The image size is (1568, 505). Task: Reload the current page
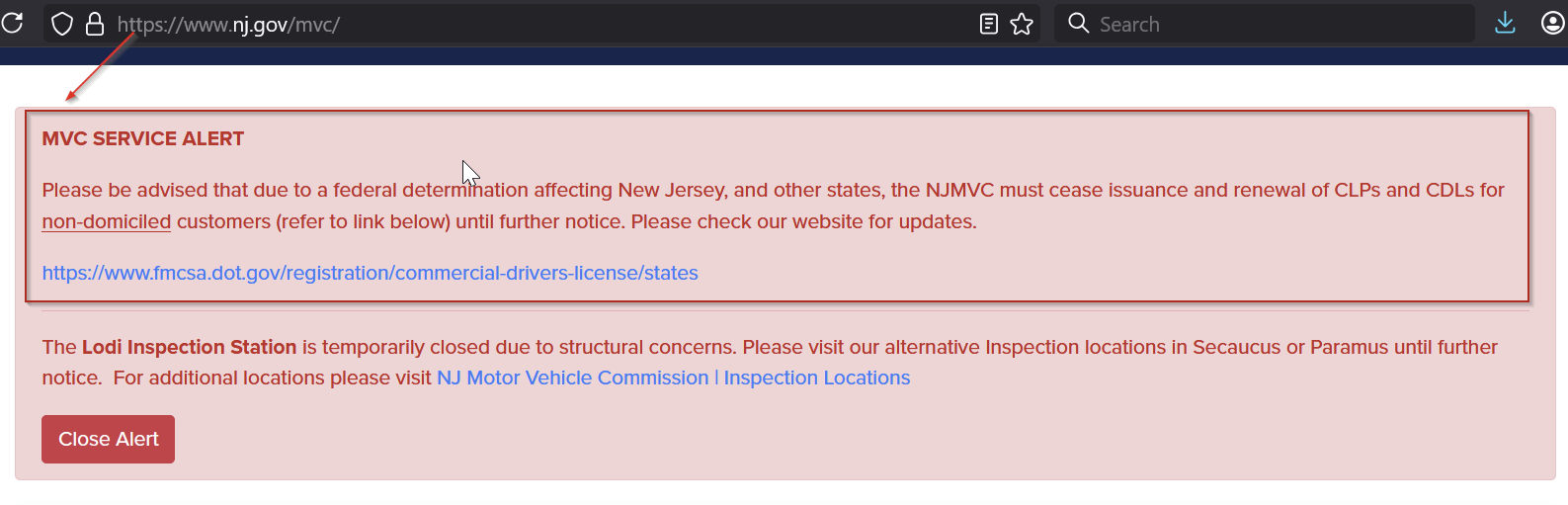tap(13, 23)
